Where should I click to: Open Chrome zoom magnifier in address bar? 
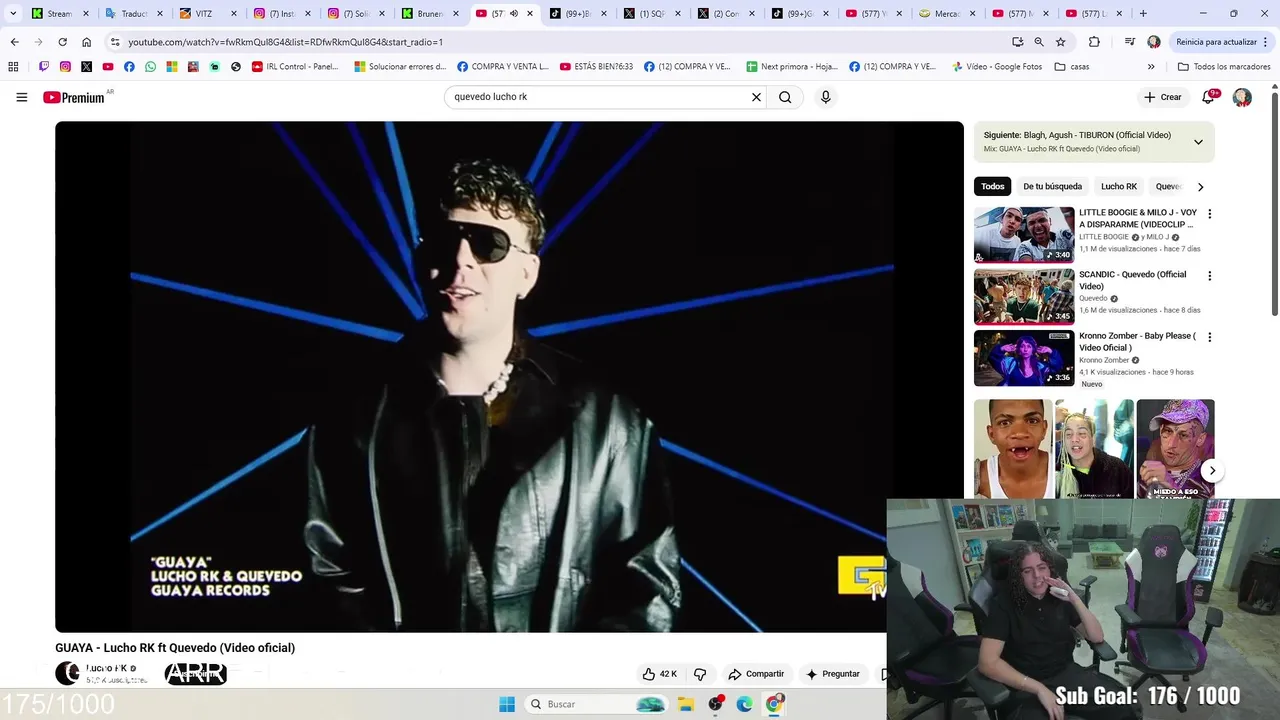[x=1039, y=42]
